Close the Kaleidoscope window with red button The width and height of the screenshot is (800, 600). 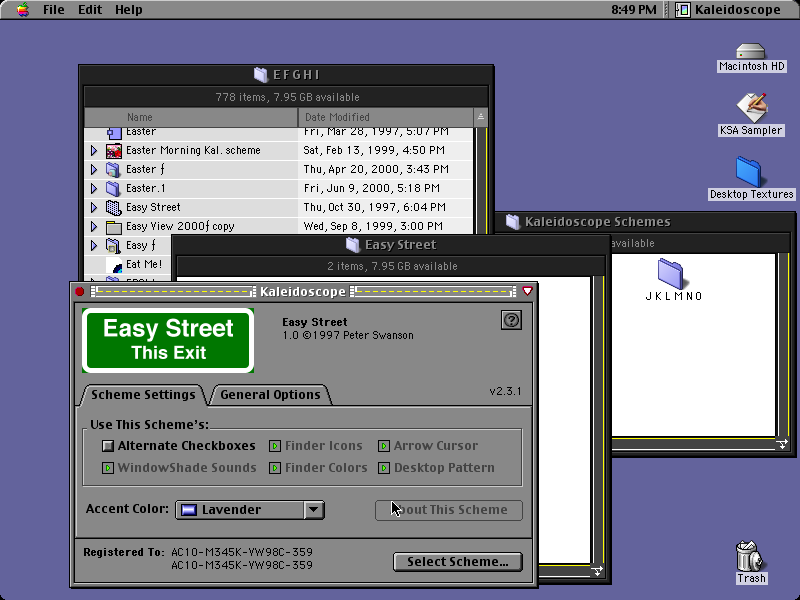point(80,291)
